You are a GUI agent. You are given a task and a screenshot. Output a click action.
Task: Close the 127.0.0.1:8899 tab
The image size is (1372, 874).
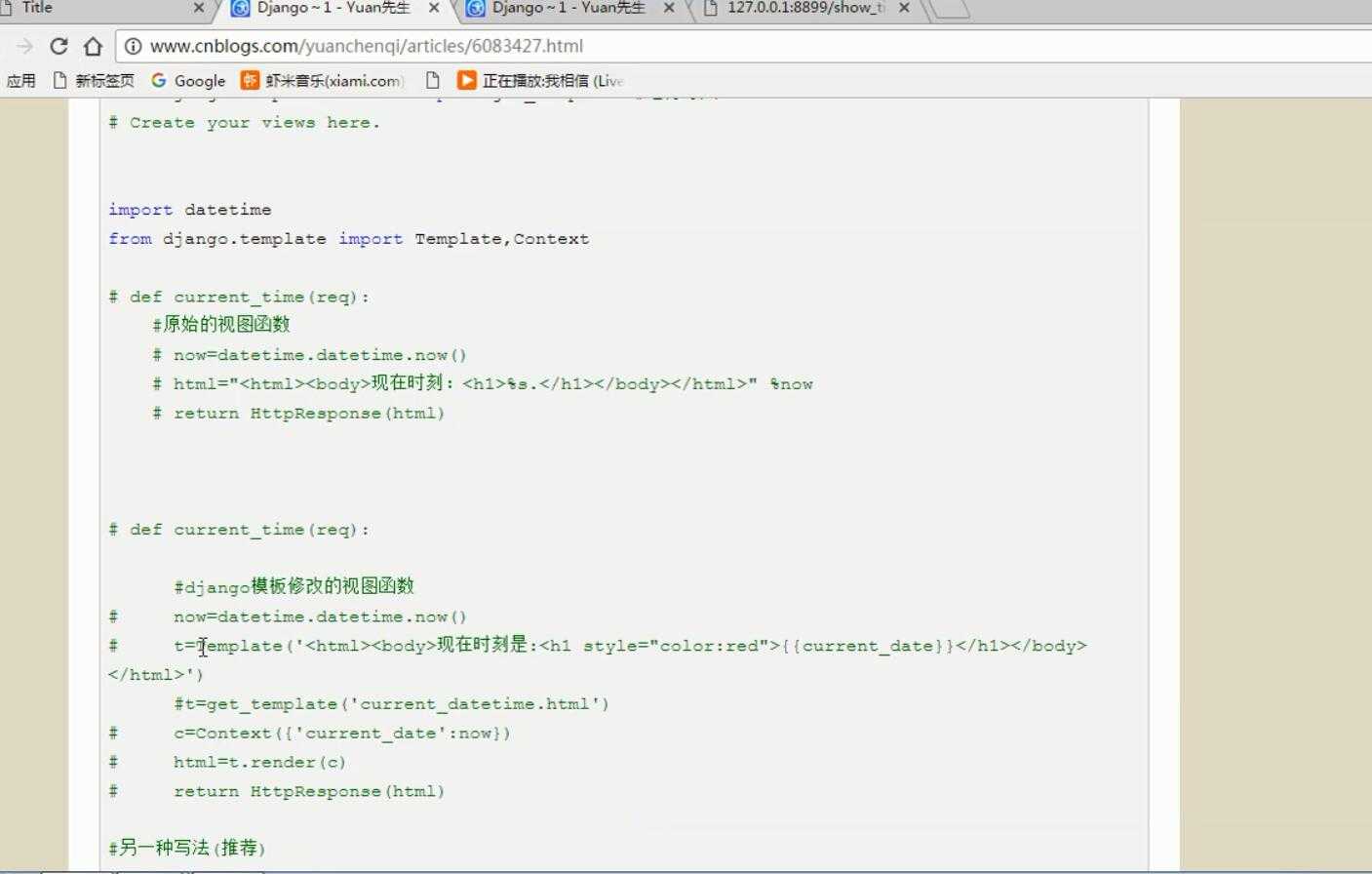tap(904, 8)
